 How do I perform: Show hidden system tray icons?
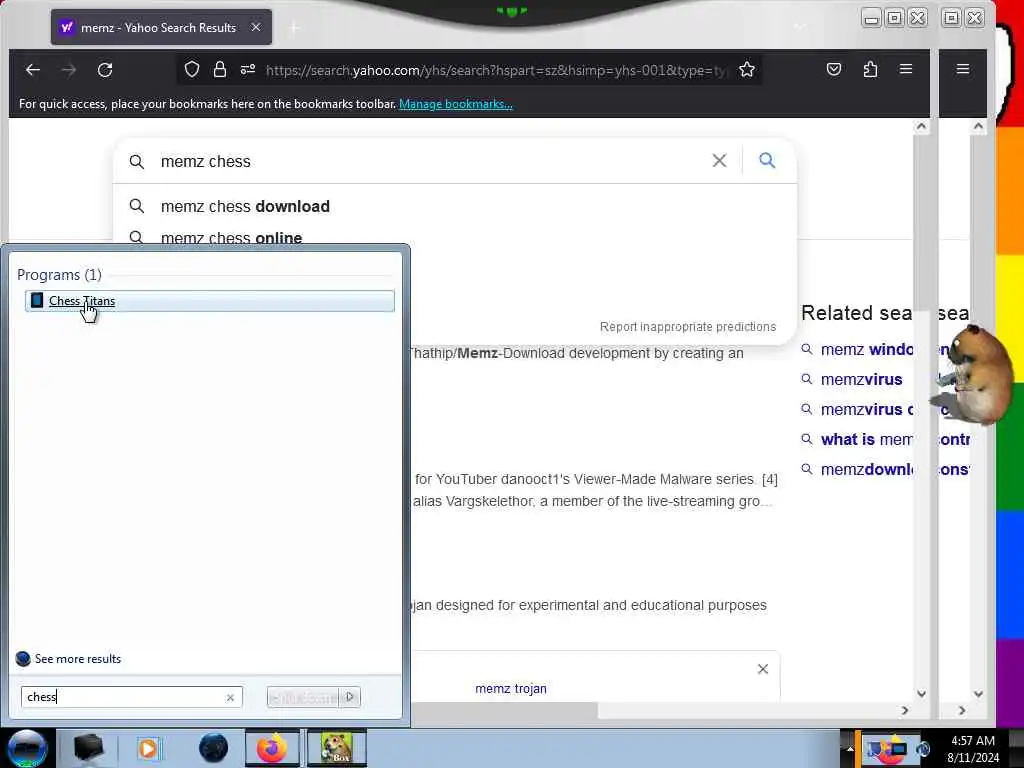(850, 749)
